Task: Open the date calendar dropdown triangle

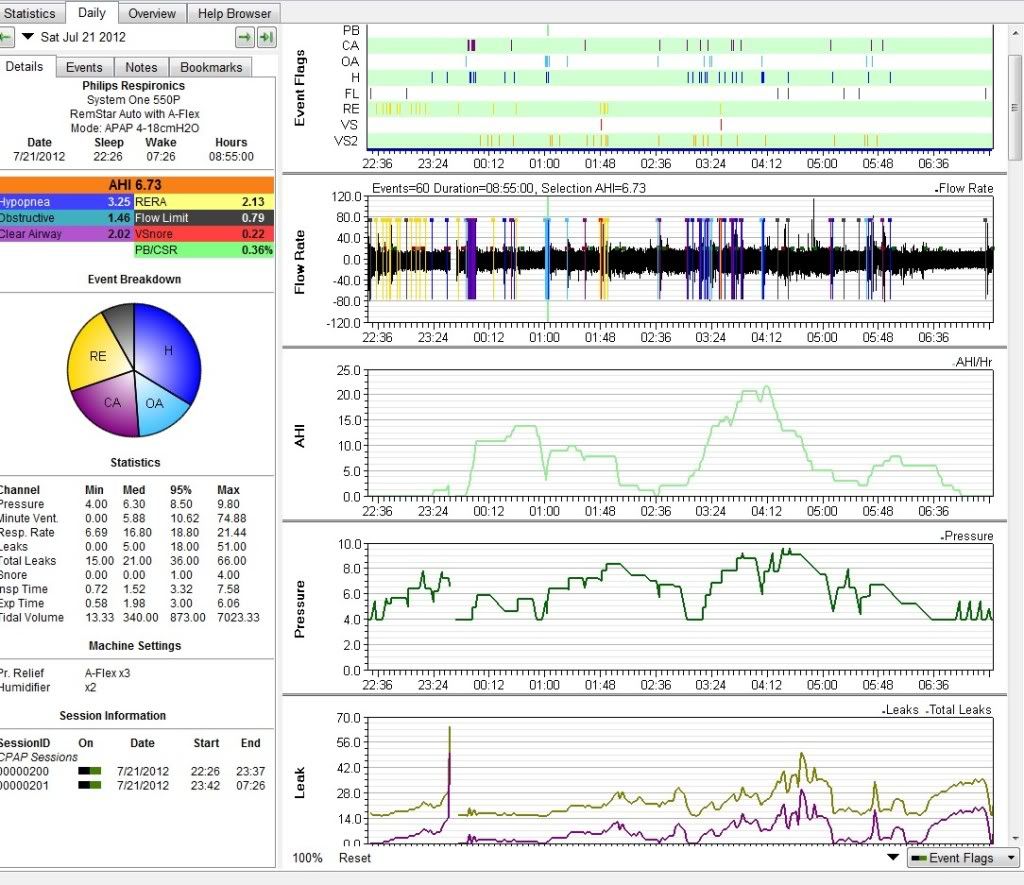Action: (28, 38)
